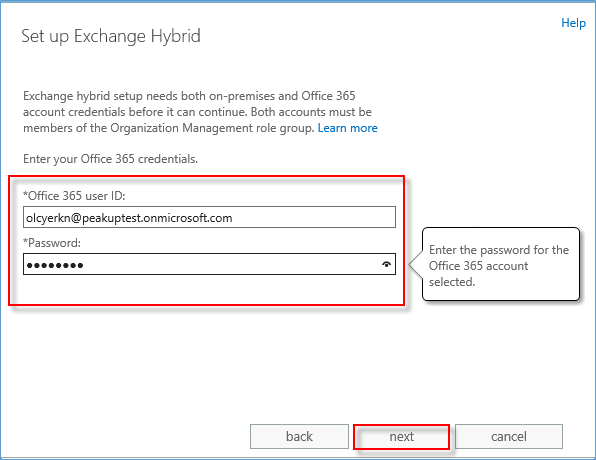Click the Exchange hybrid setup description paragraph
Viewport: 596px width, 460px height.
(x=200, y=112)
